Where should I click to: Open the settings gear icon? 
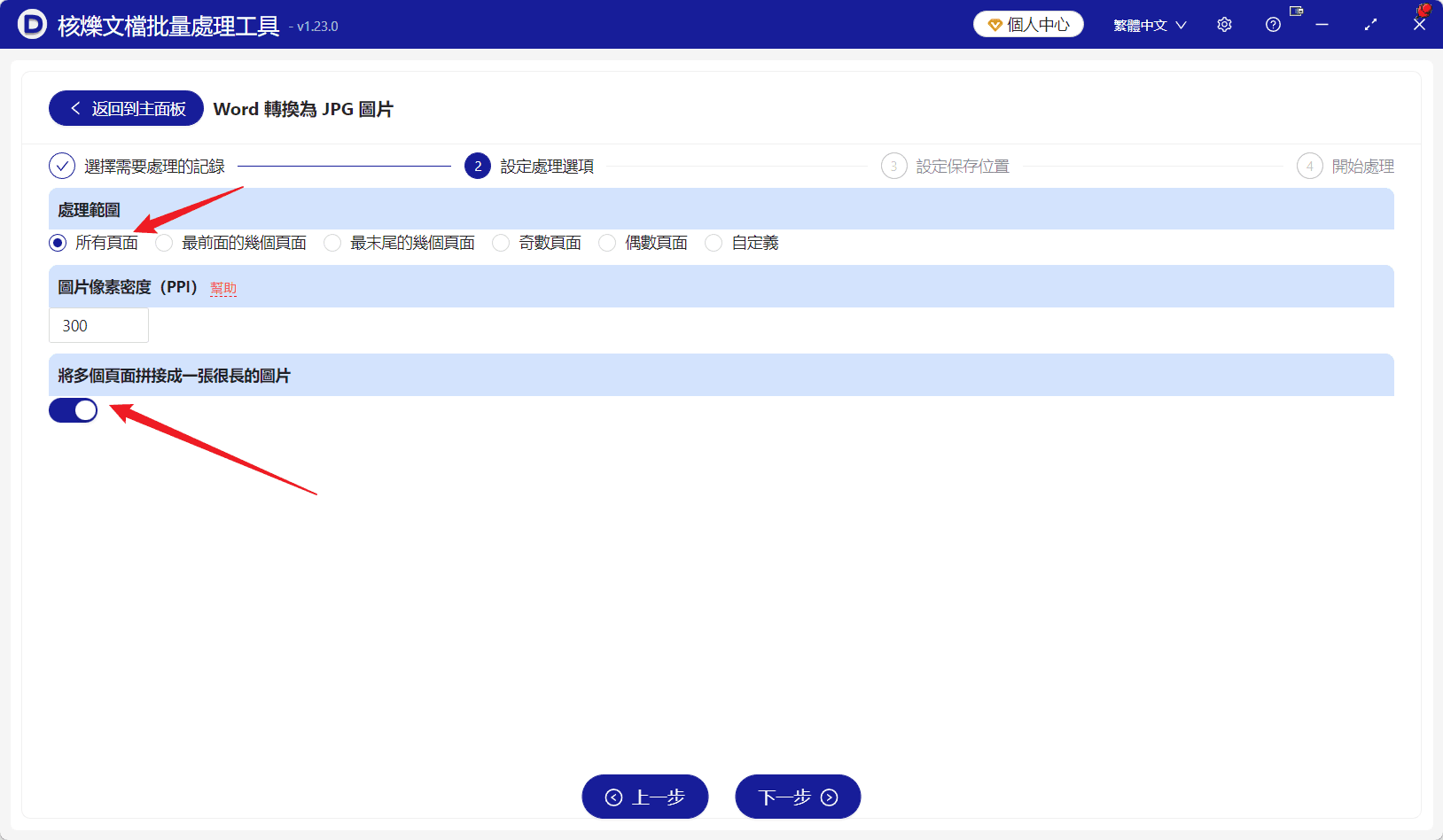[x=1224, y=25]
